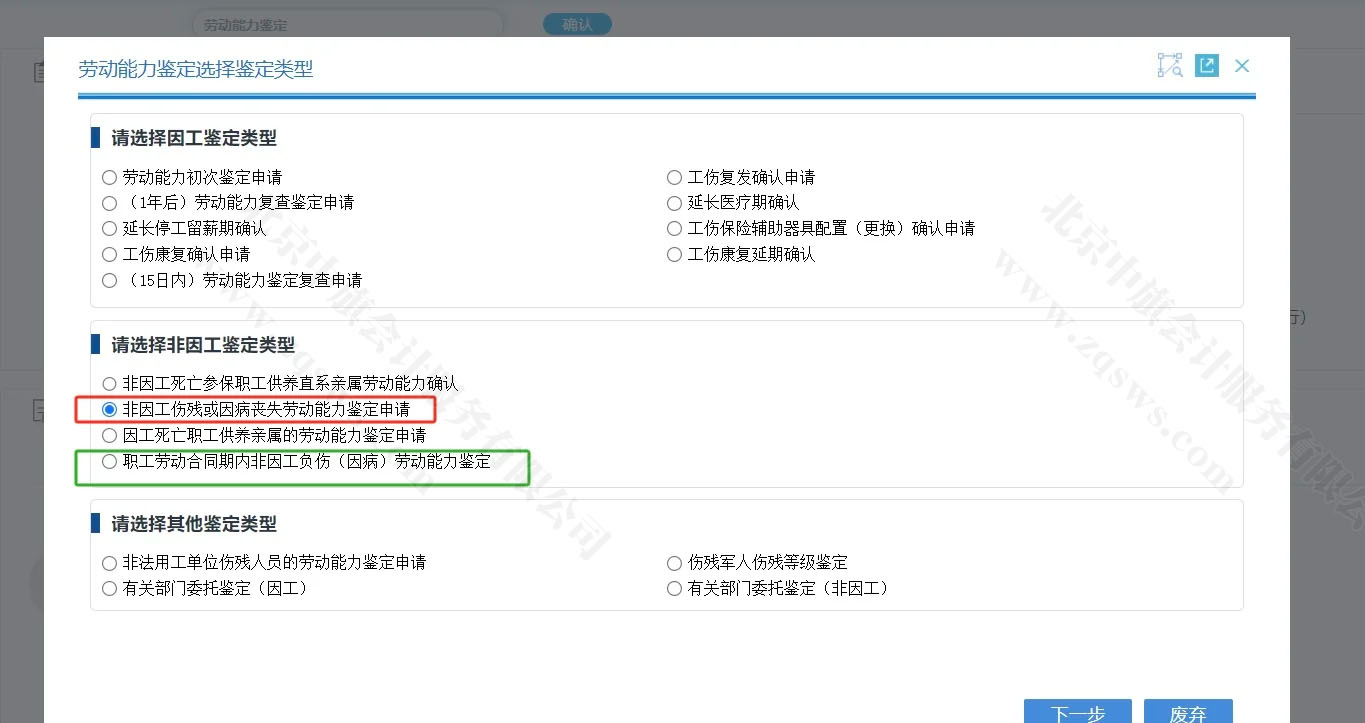Screen dimensions: 1365x723
Task: Click the flow diagram icon in dialog header
Action: coord(1169,65)
